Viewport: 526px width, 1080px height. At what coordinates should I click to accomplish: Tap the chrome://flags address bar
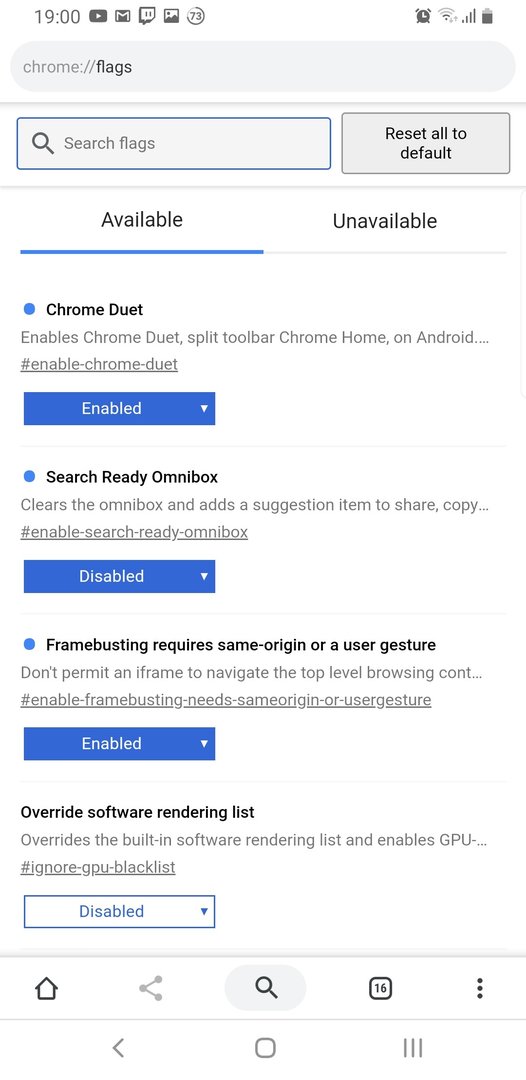262,67
